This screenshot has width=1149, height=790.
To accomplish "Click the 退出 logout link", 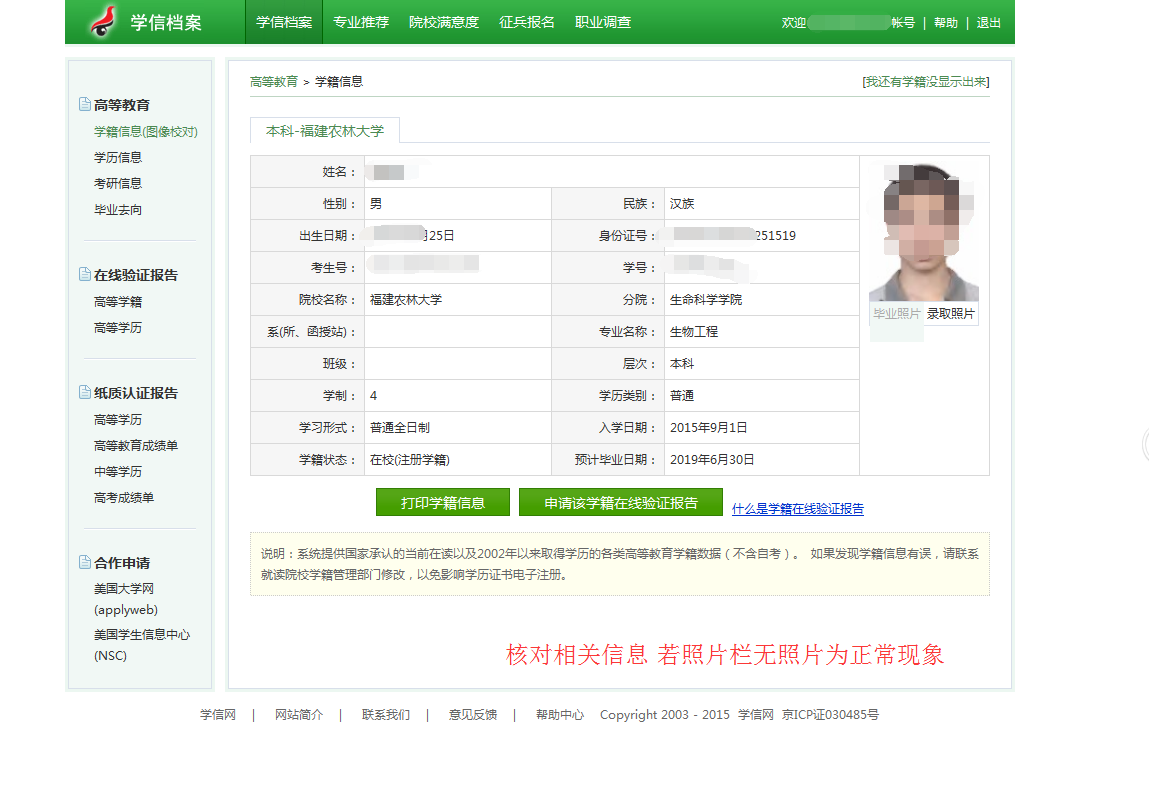I will click(x=988, y=23).
